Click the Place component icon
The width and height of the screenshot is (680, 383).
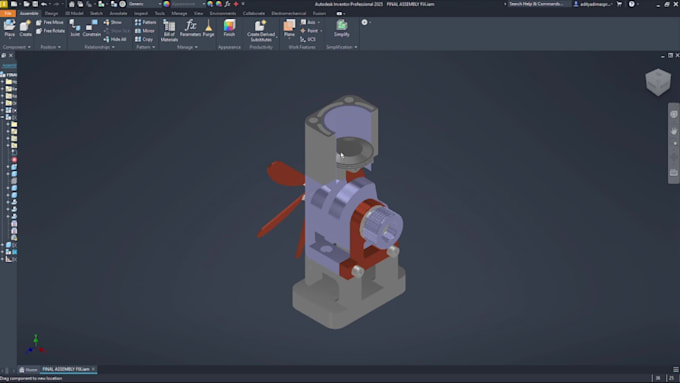pyautogui.click(x=9, y=28)
